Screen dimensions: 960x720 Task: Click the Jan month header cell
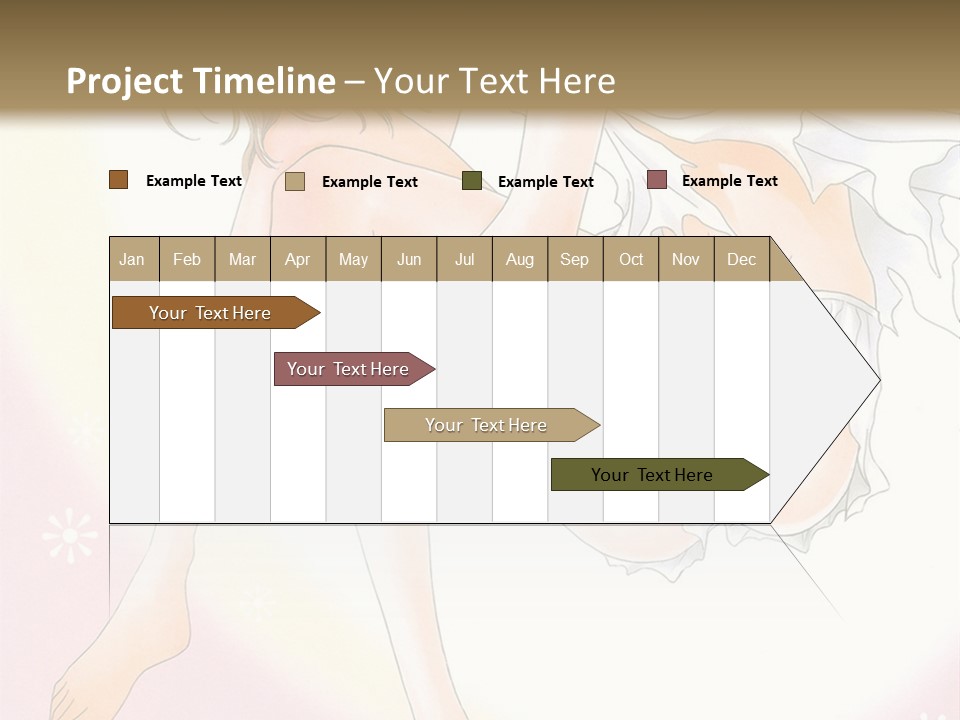tap(133, 260)
